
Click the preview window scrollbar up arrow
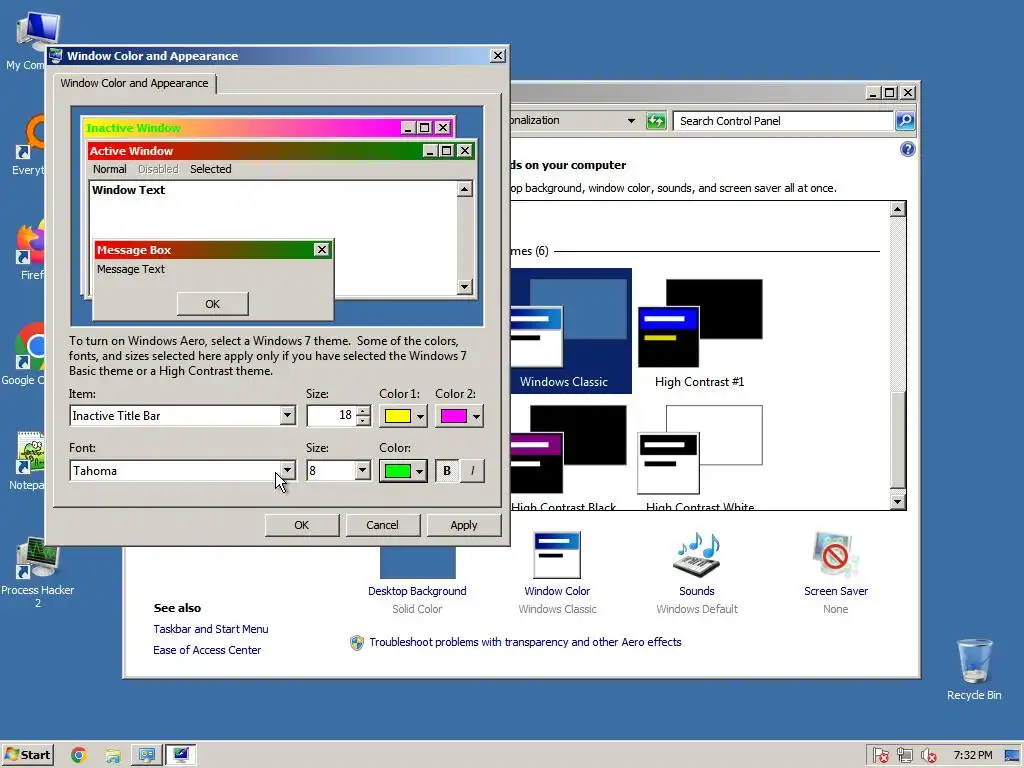pos(464,189)
